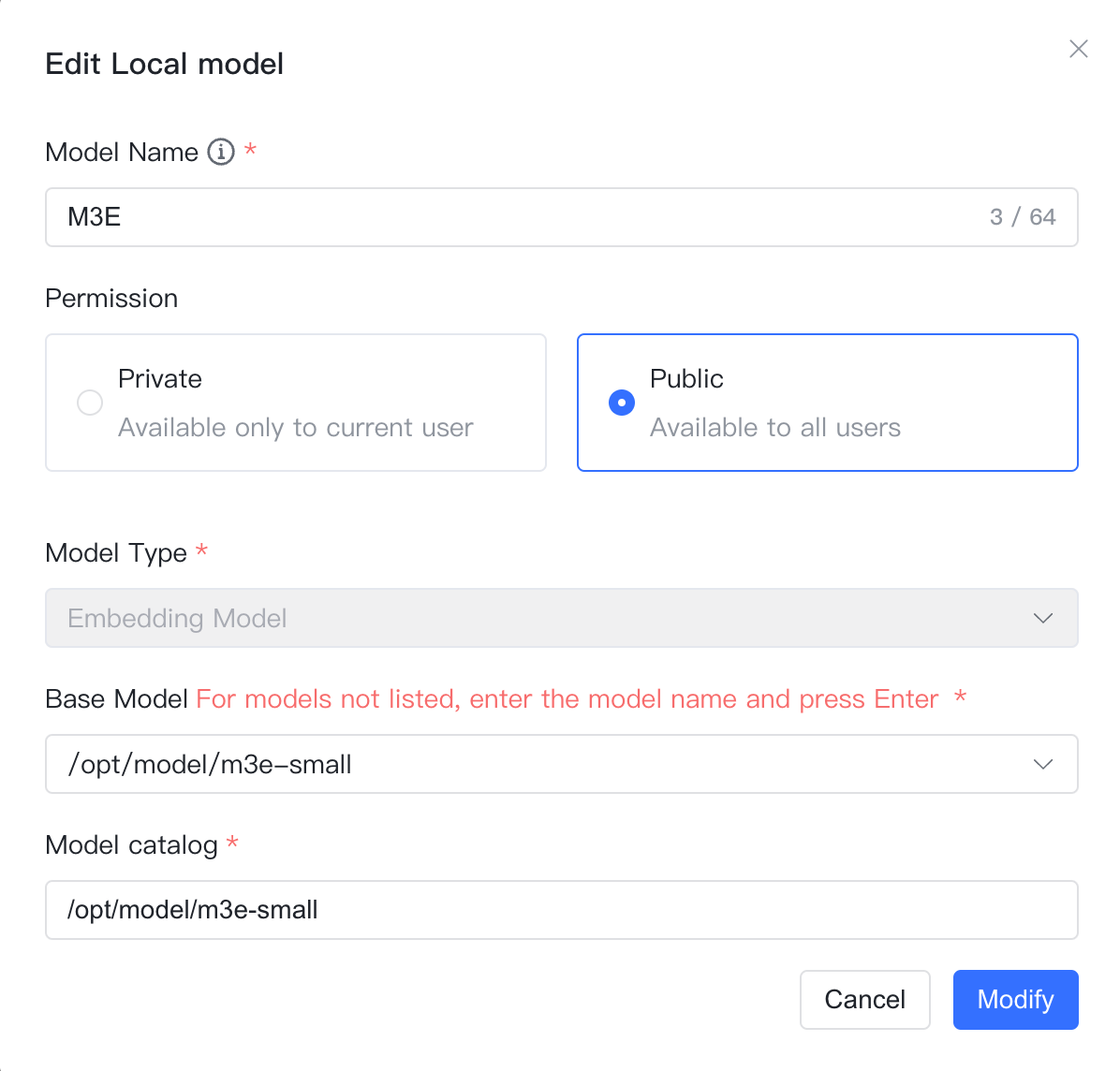Focus the Model Name input field
The height and width of the screenshot is (1071, 1120).
tap(562, 217)
